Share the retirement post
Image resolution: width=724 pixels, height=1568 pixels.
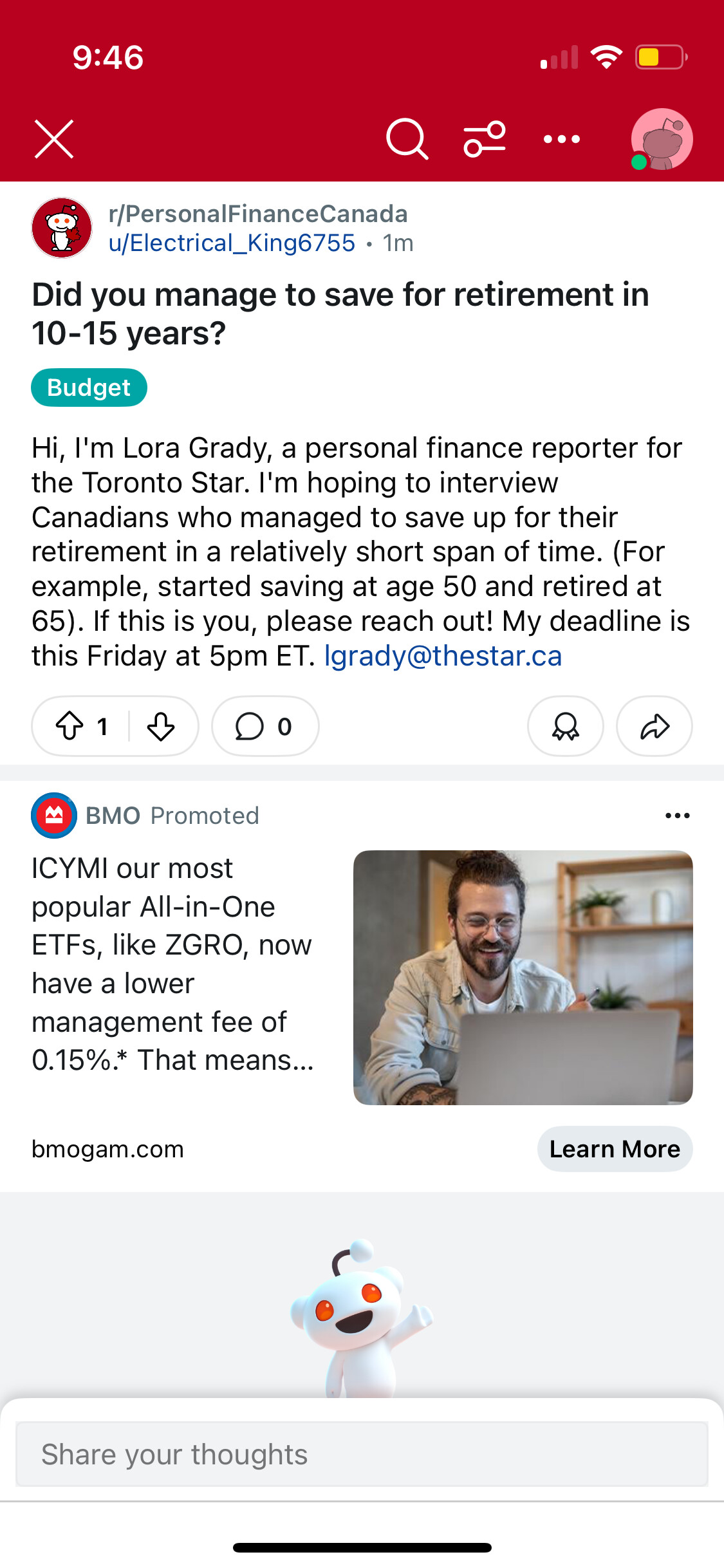coord(654,726)
